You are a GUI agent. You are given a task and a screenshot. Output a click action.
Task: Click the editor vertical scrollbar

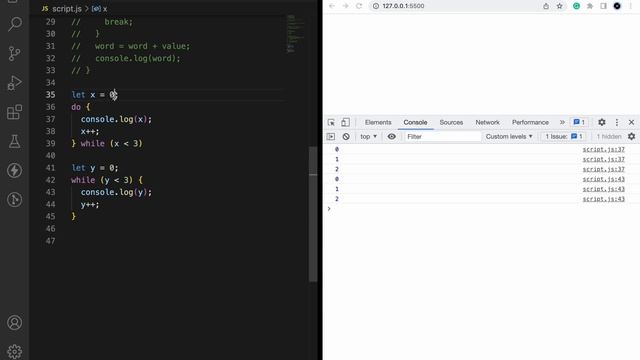click(x=313, y=214)
